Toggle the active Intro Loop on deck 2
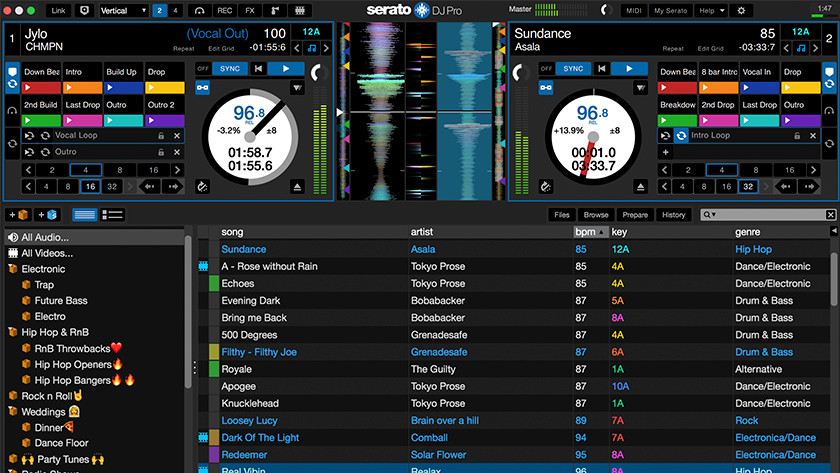The width and height of the screenshot is (840, 473). [681, 136]
